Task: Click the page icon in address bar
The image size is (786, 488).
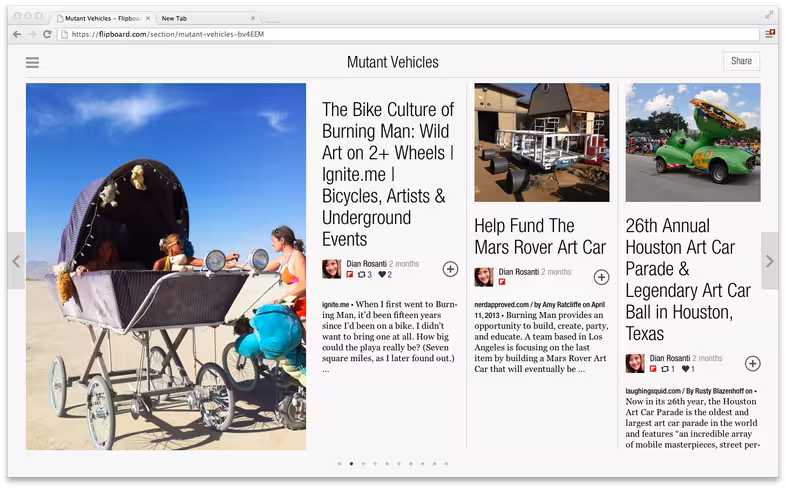Action: click(x=64, y=34)
